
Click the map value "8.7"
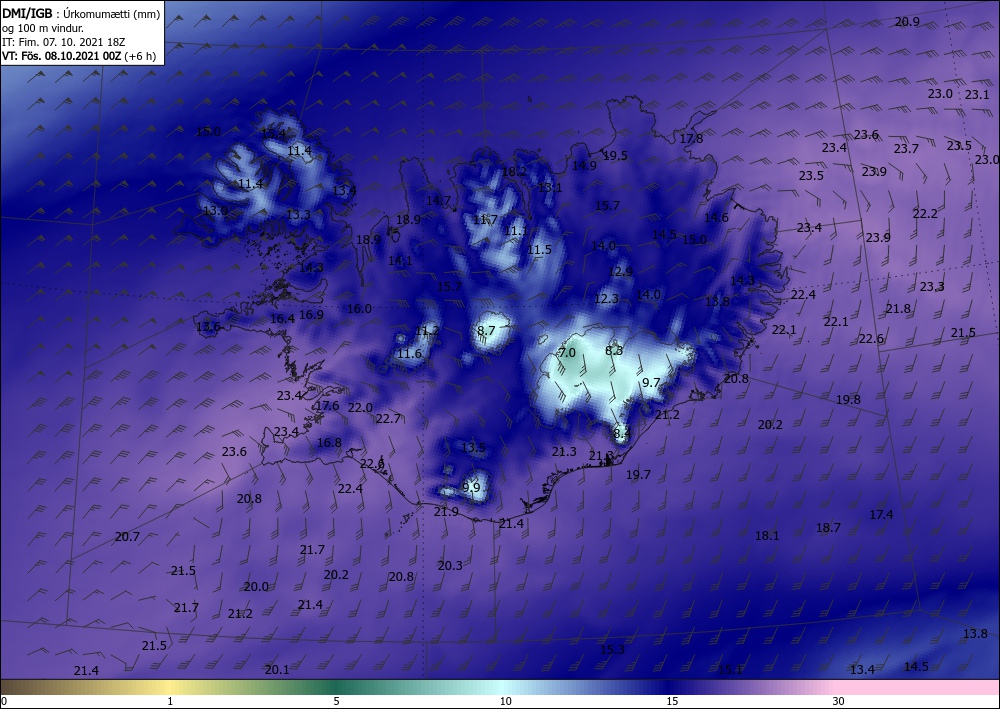coord(486,330)
